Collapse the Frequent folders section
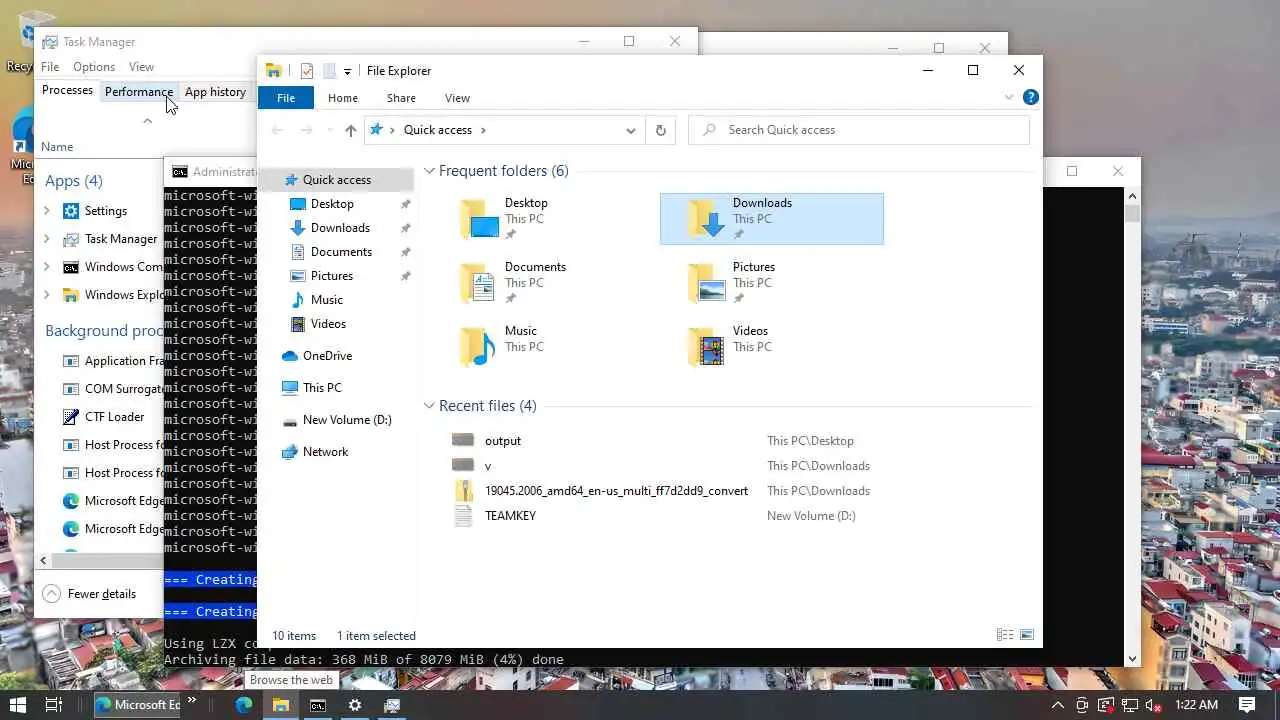The height and width of the screenshot is (720, 1280). 429,171
